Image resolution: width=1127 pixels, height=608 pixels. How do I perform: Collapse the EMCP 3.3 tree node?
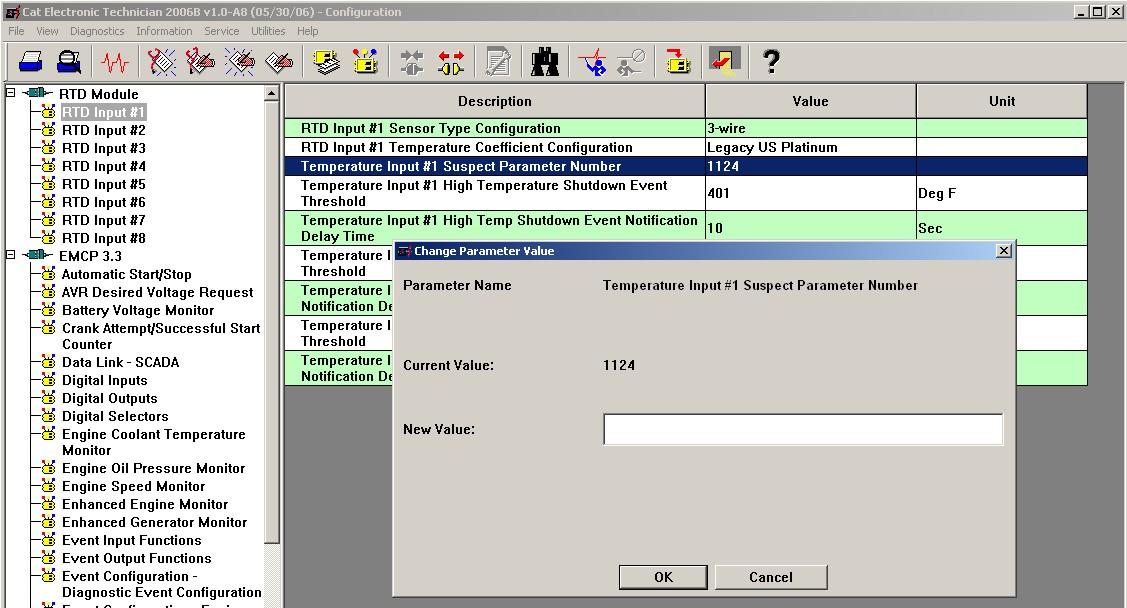pos(11,254)
